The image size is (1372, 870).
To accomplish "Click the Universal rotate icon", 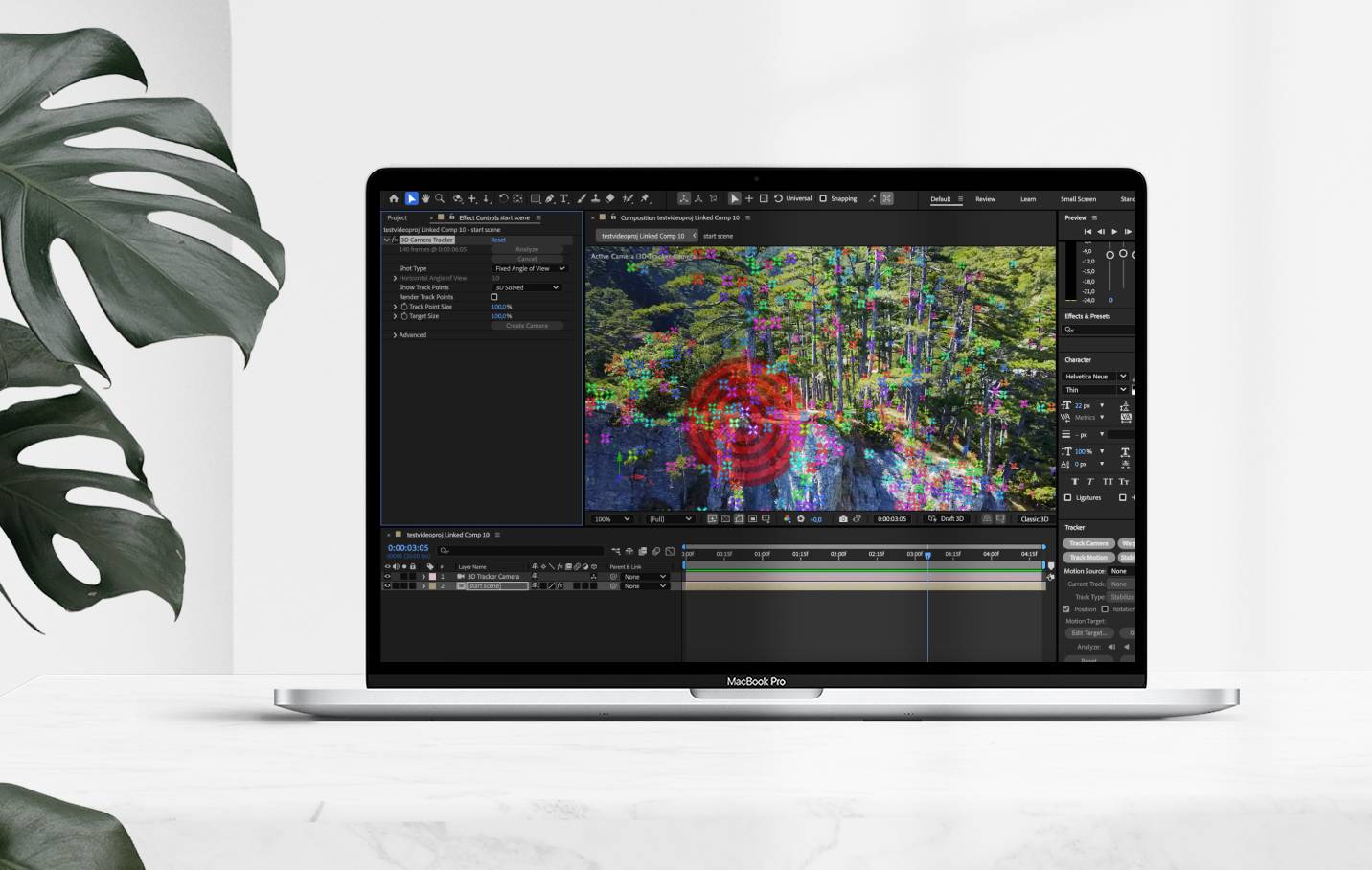I will pos(778,198).
